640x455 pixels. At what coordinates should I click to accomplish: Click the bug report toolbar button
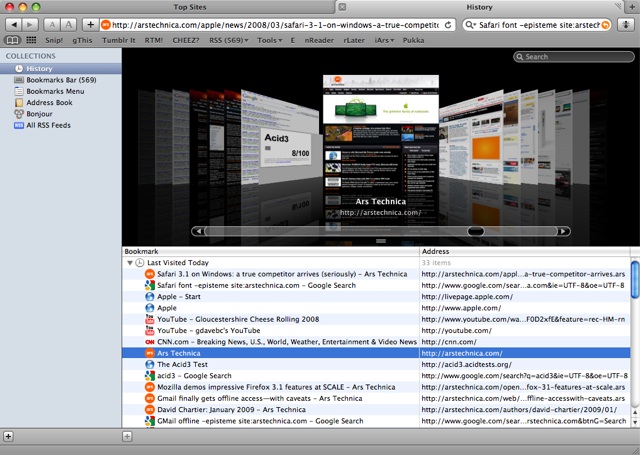click(626, 25)
